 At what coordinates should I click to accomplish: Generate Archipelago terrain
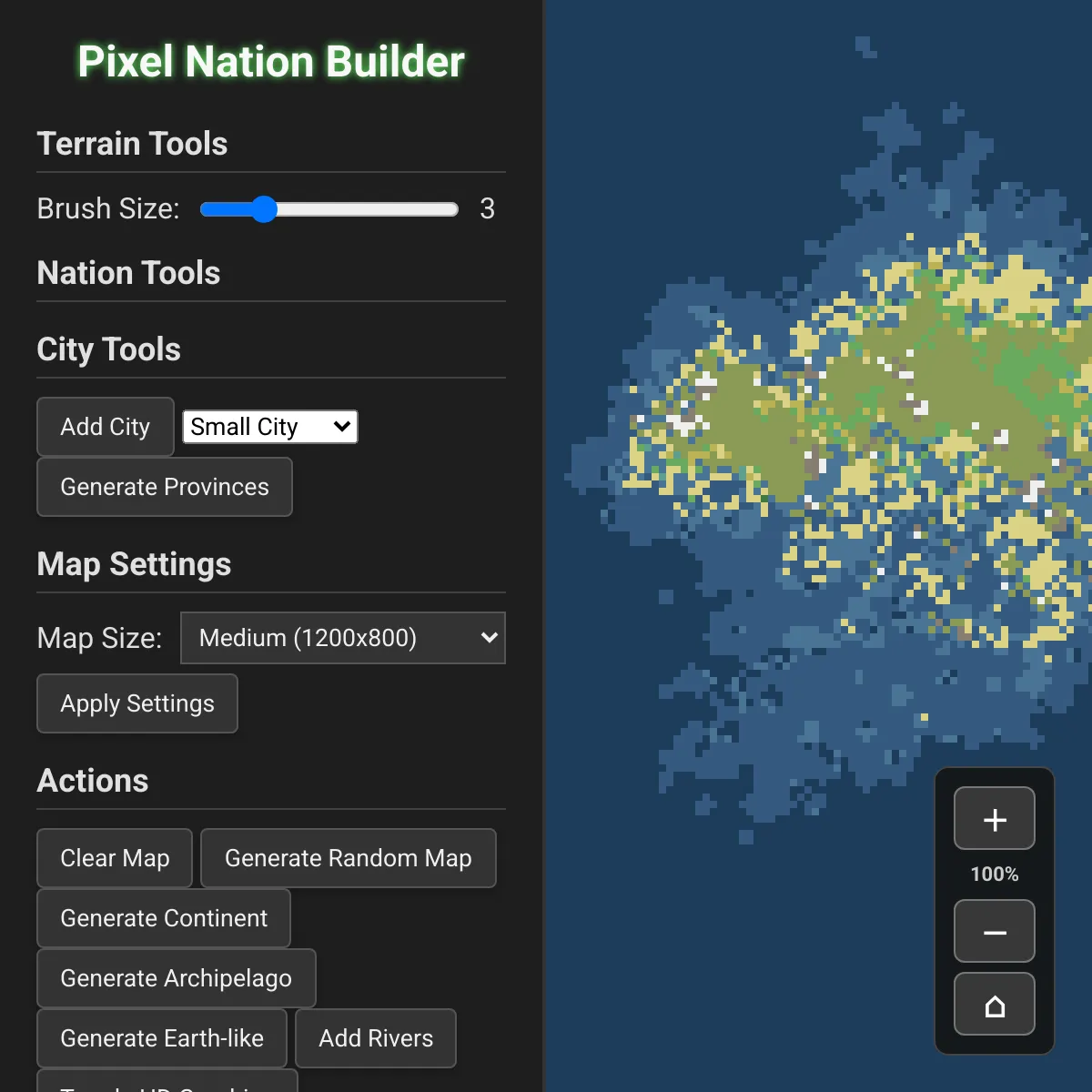[177, 978]
